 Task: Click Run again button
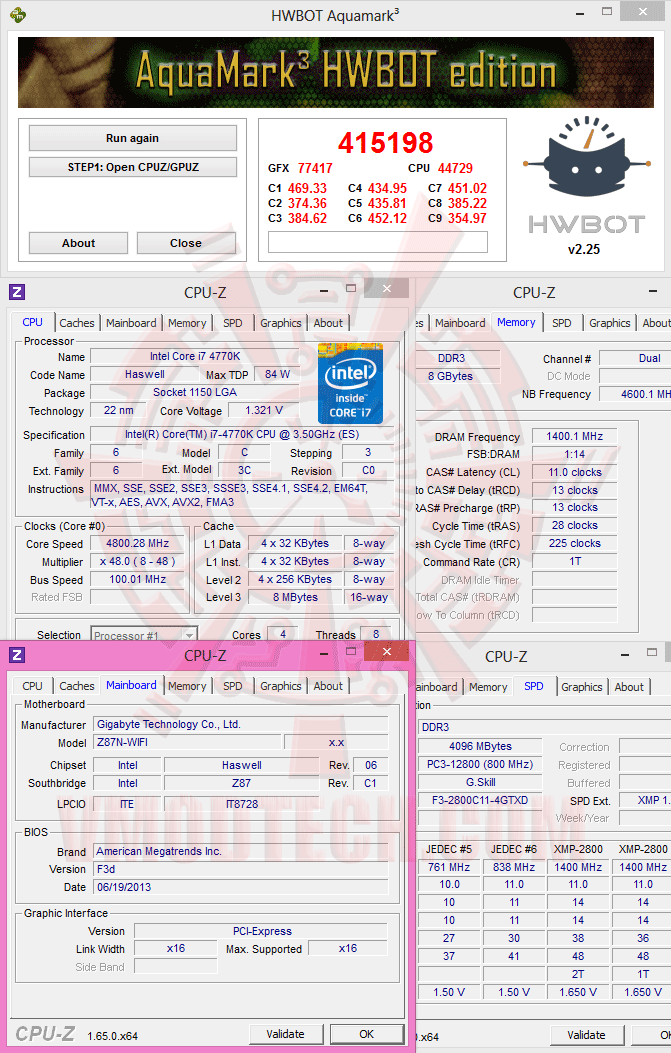pyautogui.click(x=132, y=138)
